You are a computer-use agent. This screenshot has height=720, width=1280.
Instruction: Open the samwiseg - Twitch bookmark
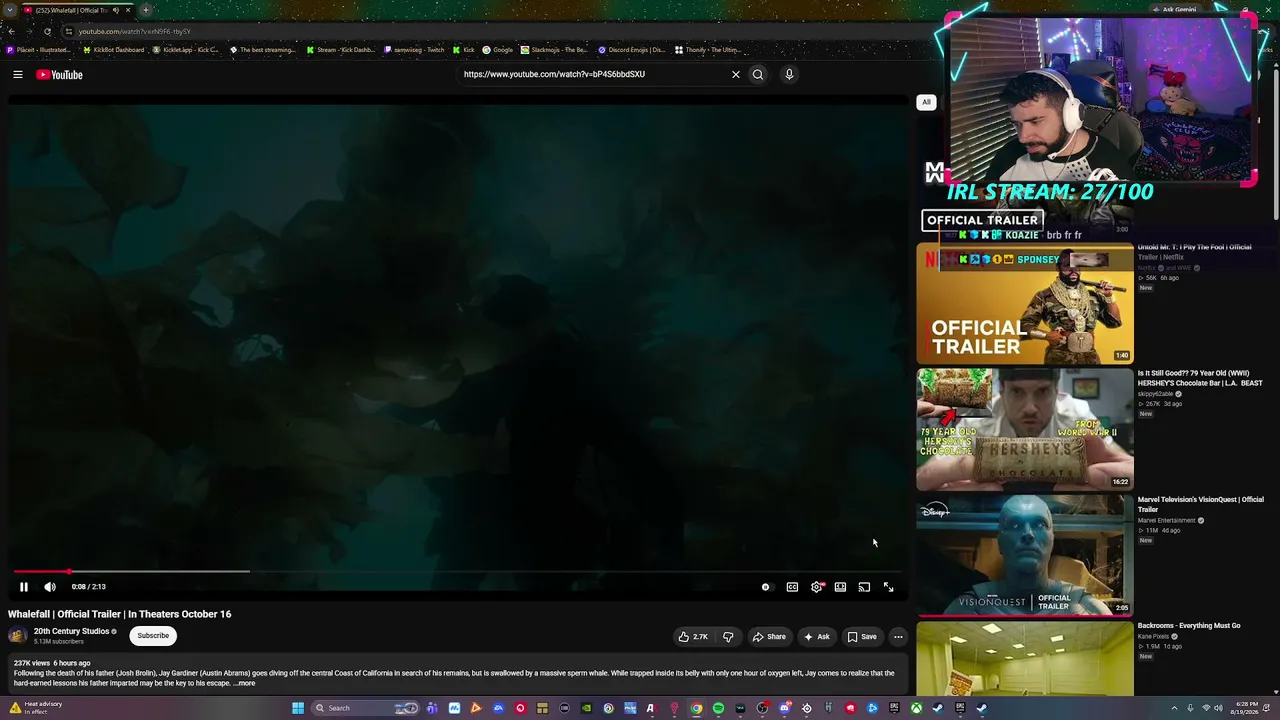pos(414,50)
